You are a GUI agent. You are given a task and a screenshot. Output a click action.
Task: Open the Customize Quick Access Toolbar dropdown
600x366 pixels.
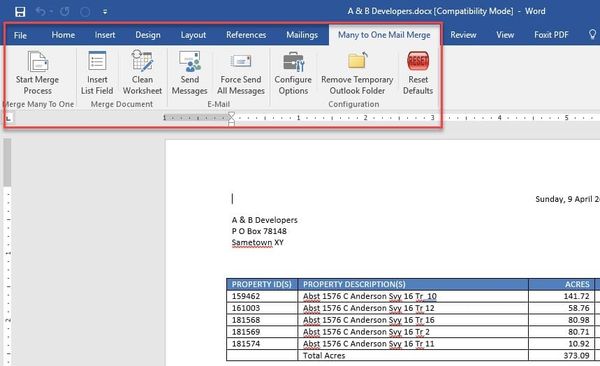coord(105,12)
